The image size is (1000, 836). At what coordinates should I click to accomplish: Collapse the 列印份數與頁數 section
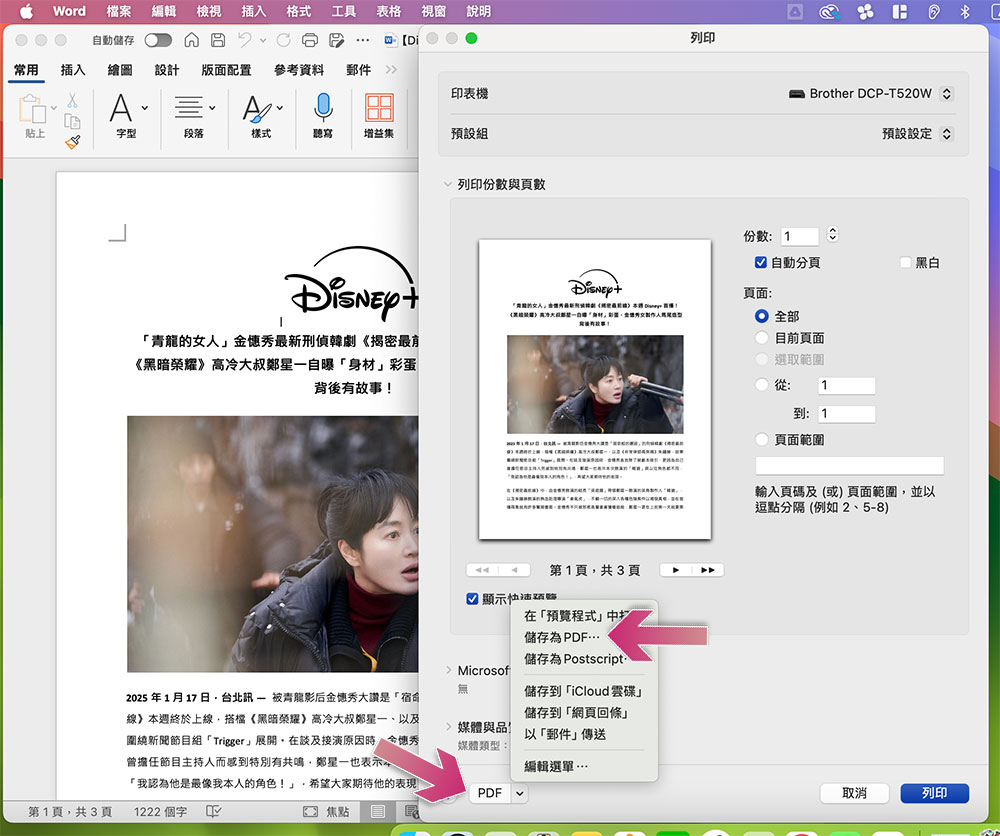[x=447, y=184]
